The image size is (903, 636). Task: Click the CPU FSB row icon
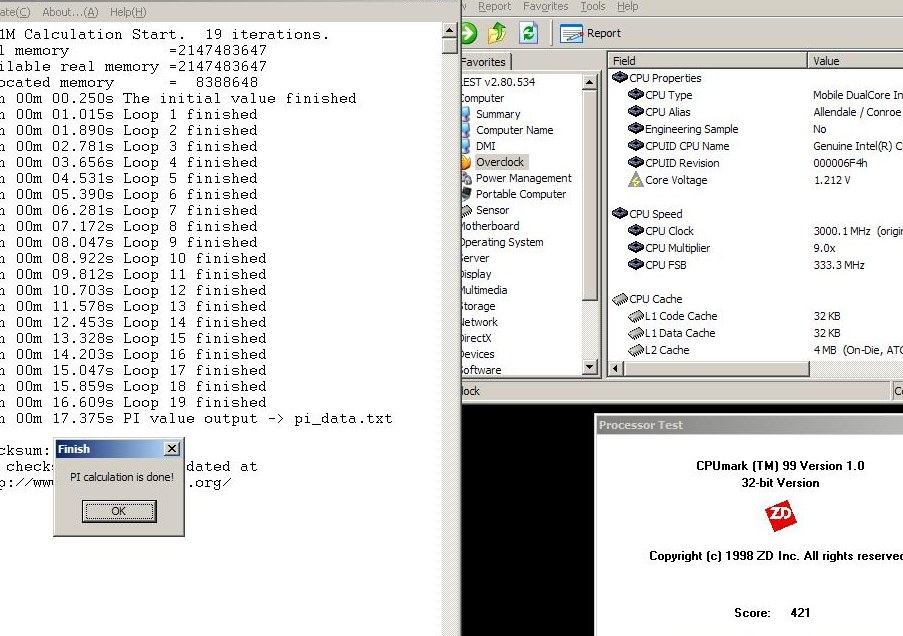636,264
